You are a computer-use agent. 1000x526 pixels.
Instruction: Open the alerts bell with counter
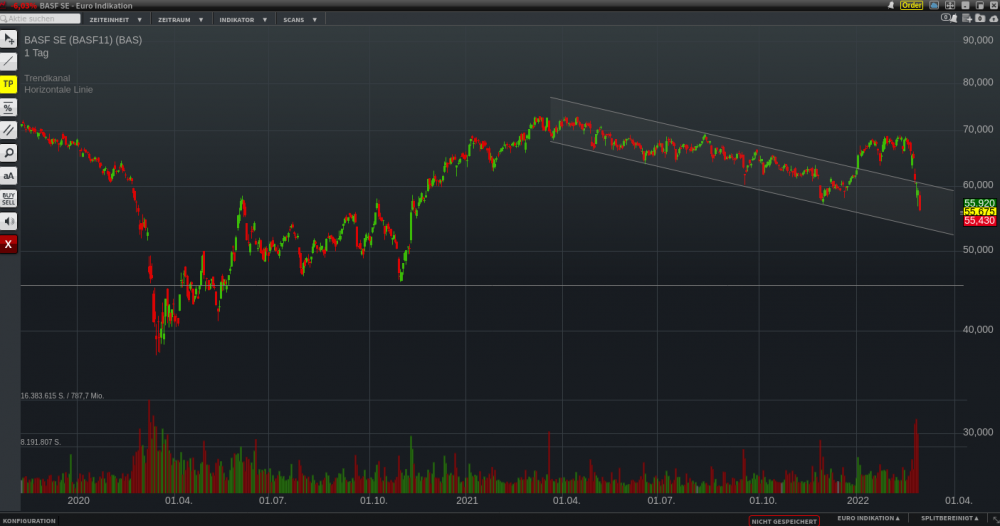(x=949, y=18)
